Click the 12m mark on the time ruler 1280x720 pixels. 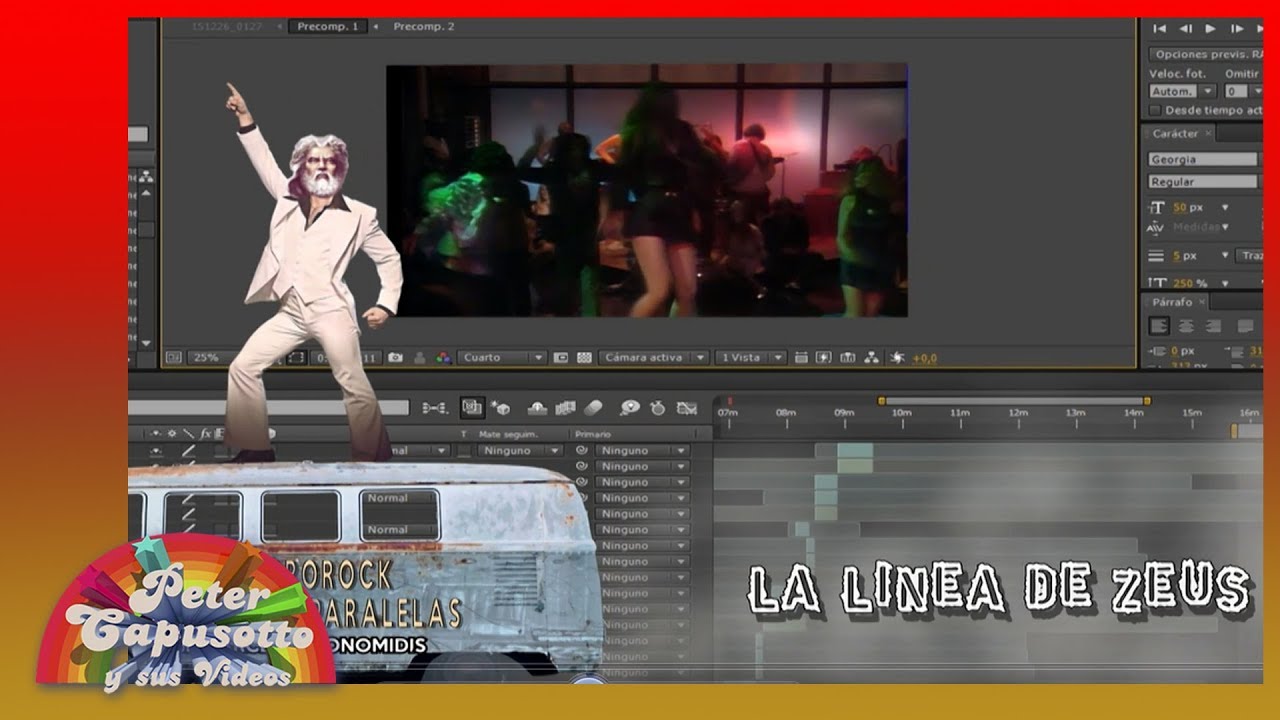pos(1017,412)
